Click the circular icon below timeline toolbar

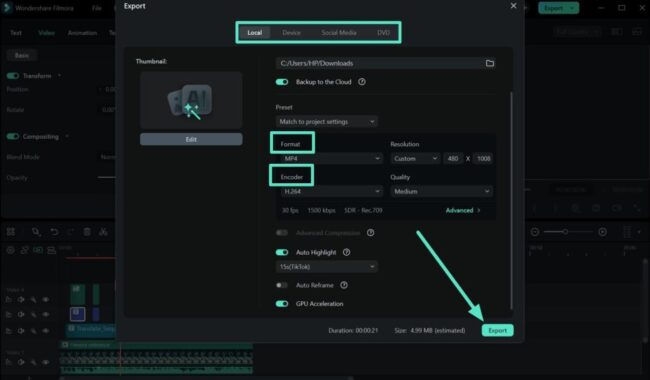click(x=11, y=250)
